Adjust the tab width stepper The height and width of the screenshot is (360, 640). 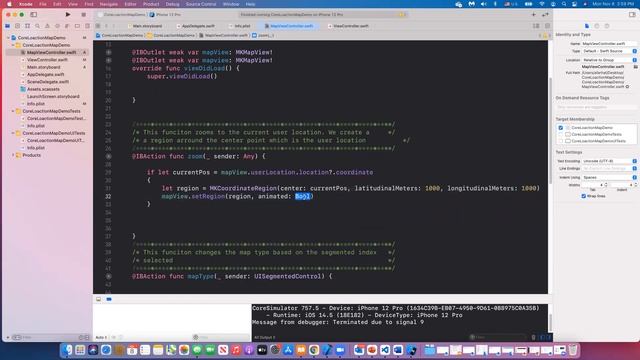coord(606,185)
